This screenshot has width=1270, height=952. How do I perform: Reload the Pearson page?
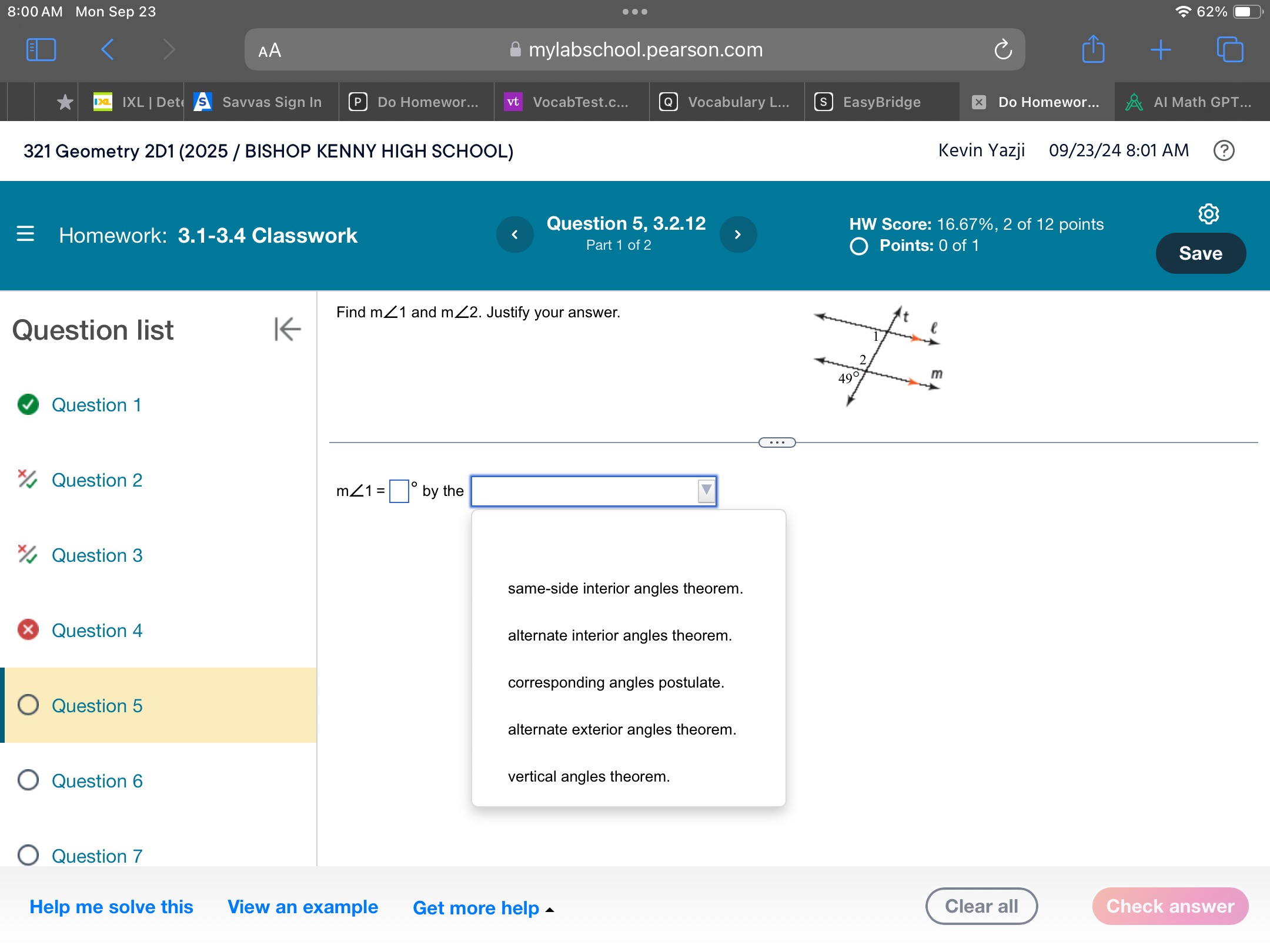click(1003, 50)
